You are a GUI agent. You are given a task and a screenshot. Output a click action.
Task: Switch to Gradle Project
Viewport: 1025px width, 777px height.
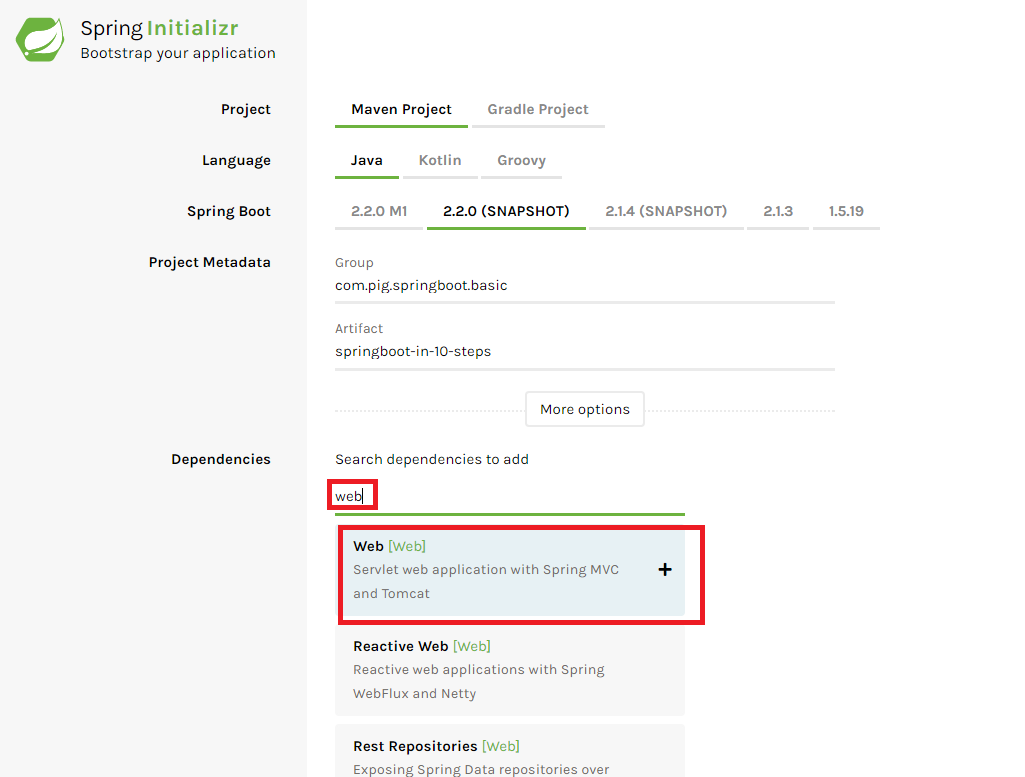[537, 108]
